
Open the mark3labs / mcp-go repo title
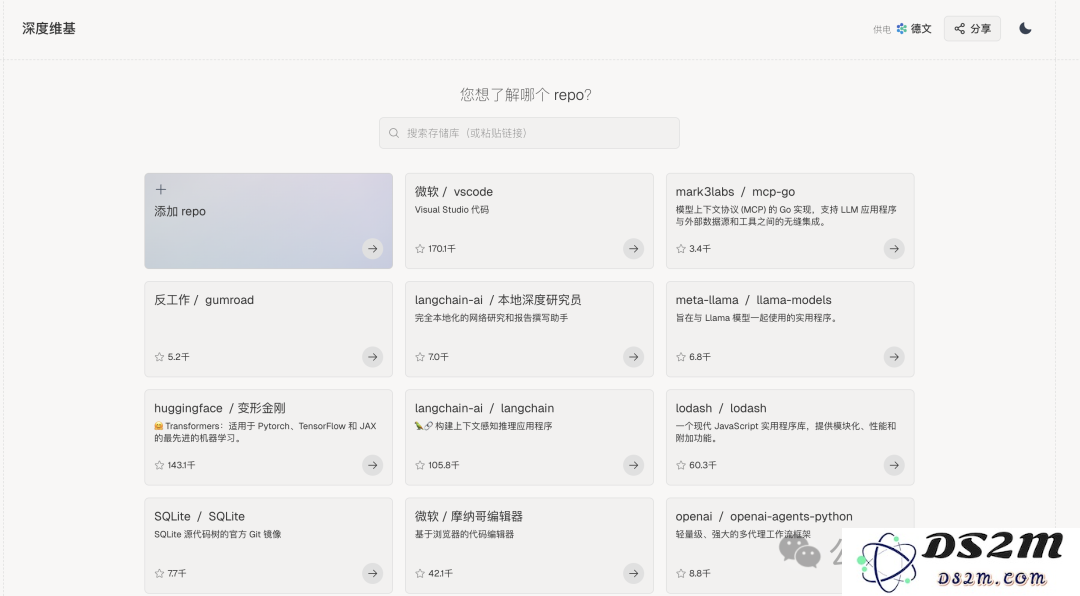click(x=735, y=192)
